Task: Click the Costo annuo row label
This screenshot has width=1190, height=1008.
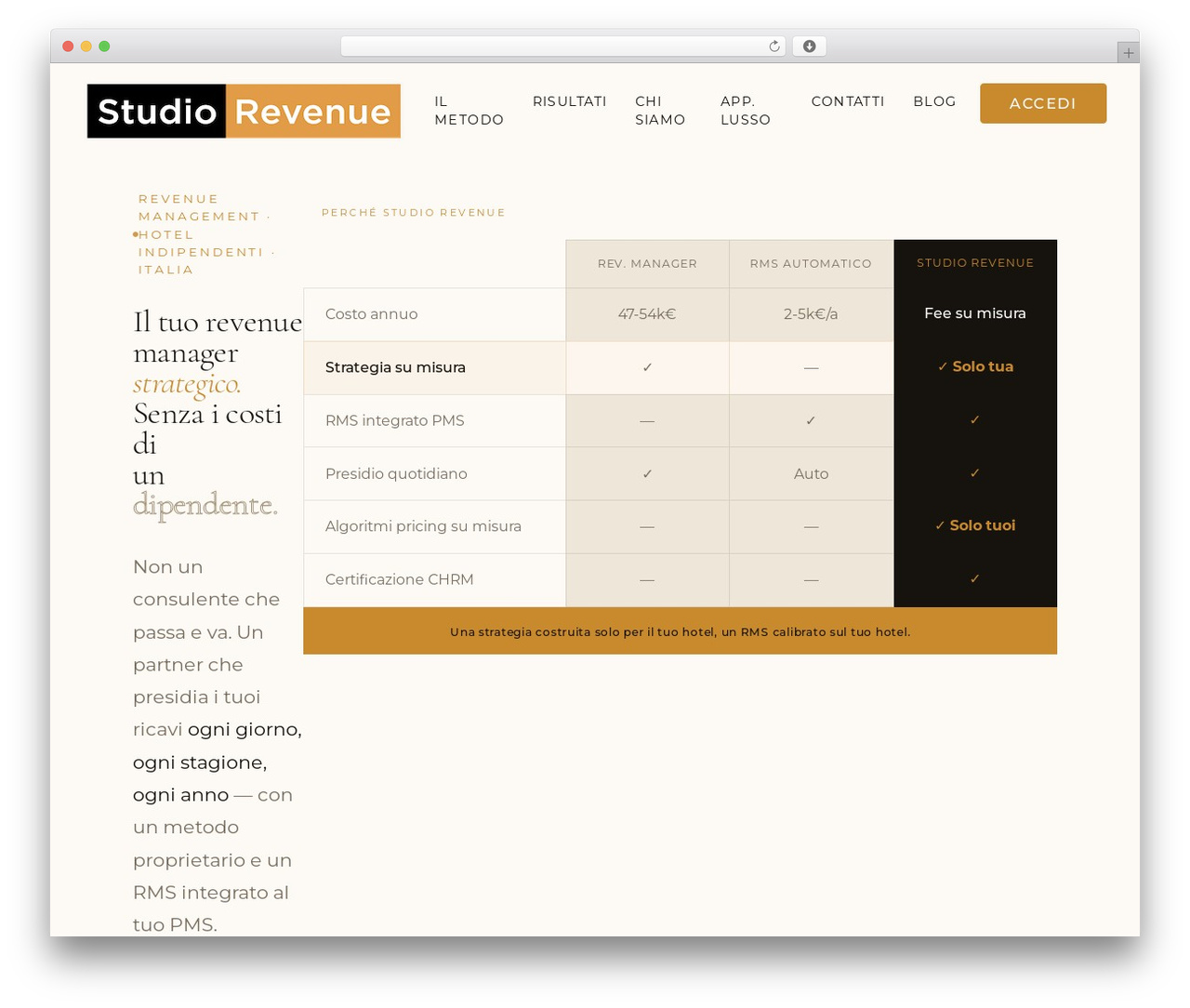Action: [372, 314]
